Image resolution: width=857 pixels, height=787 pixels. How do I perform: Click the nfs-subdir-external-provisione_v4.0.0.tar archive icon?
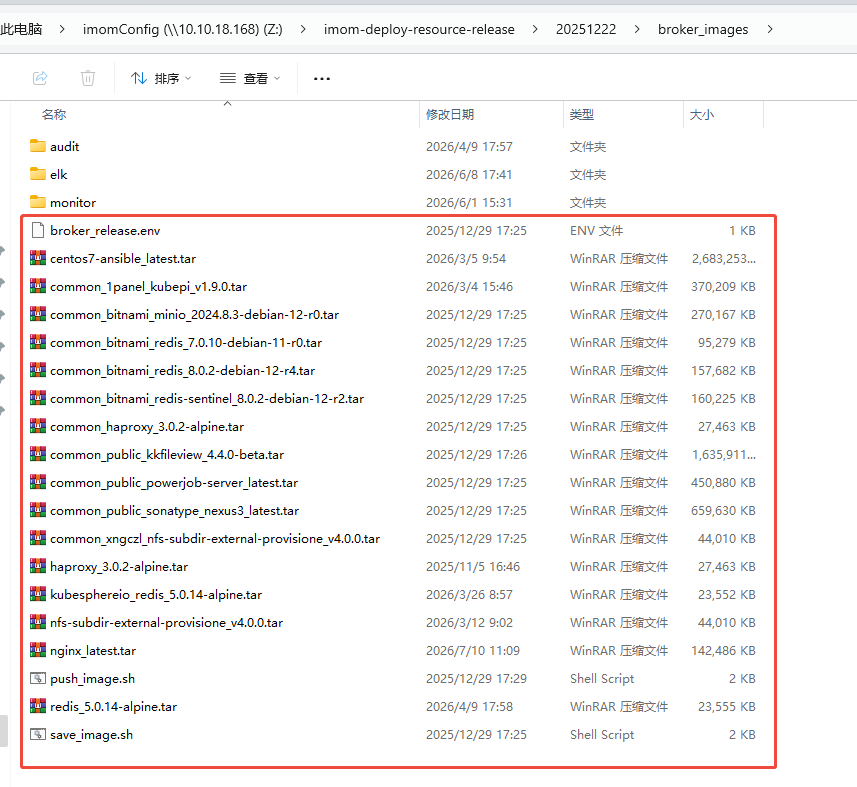(38, 622)
